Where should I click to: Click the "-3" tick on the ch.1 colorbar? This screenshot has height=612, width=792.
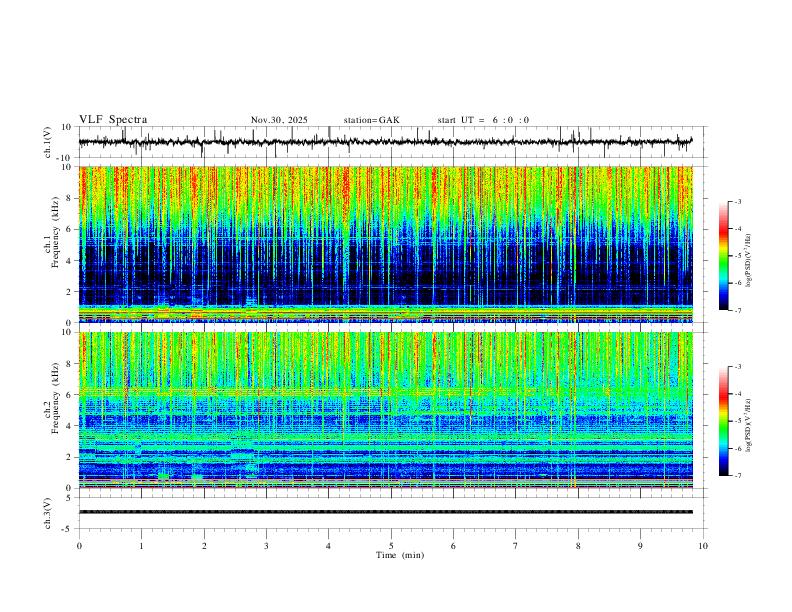click(737, 201)
